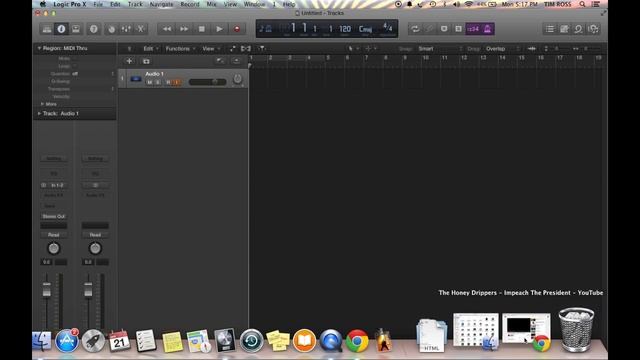Open the Snap Smart dropdown
The image size is (640, 360).
(x=441, y=49)
